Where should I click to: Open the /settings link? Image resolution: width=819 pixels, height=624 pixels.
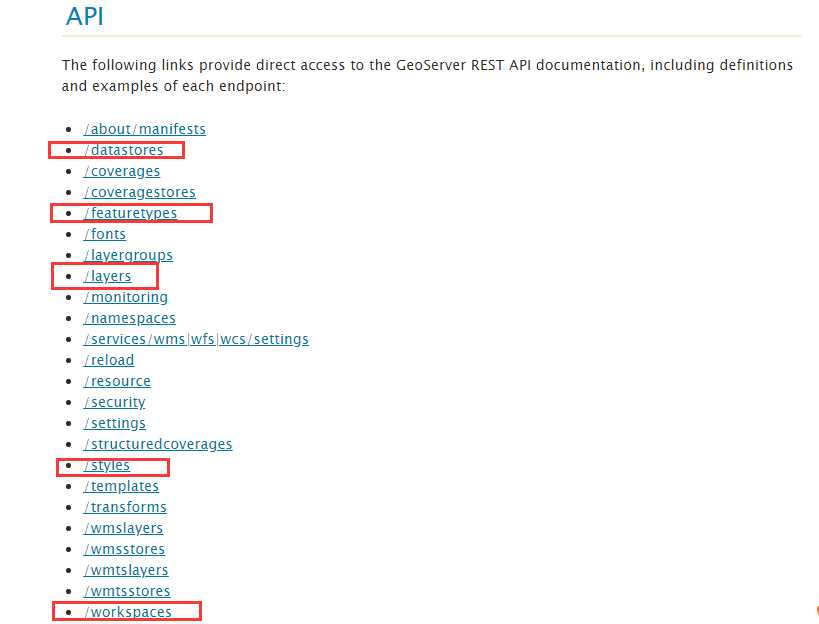(x=114, y=423)
